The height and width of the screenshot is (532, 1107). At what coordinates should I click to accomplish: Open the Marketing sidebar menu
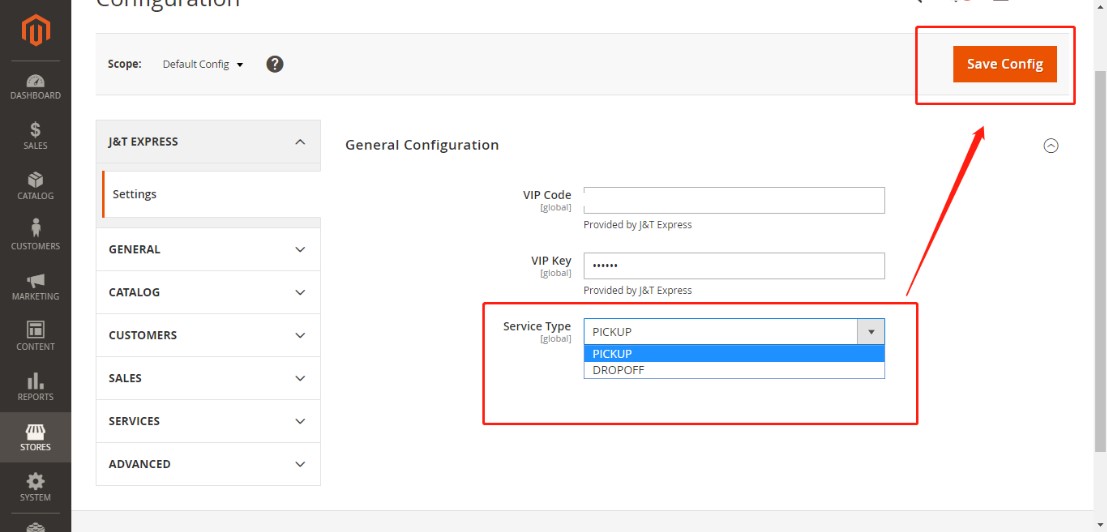[x=35, y=286]
